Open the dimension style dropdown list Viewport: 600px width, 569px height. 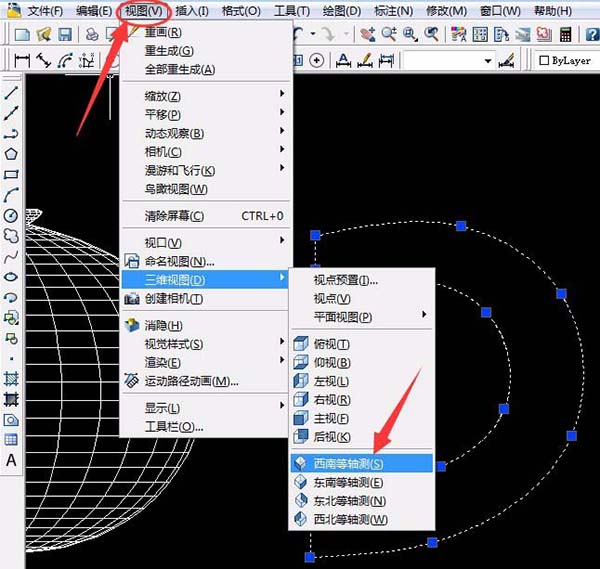(487, 61)
